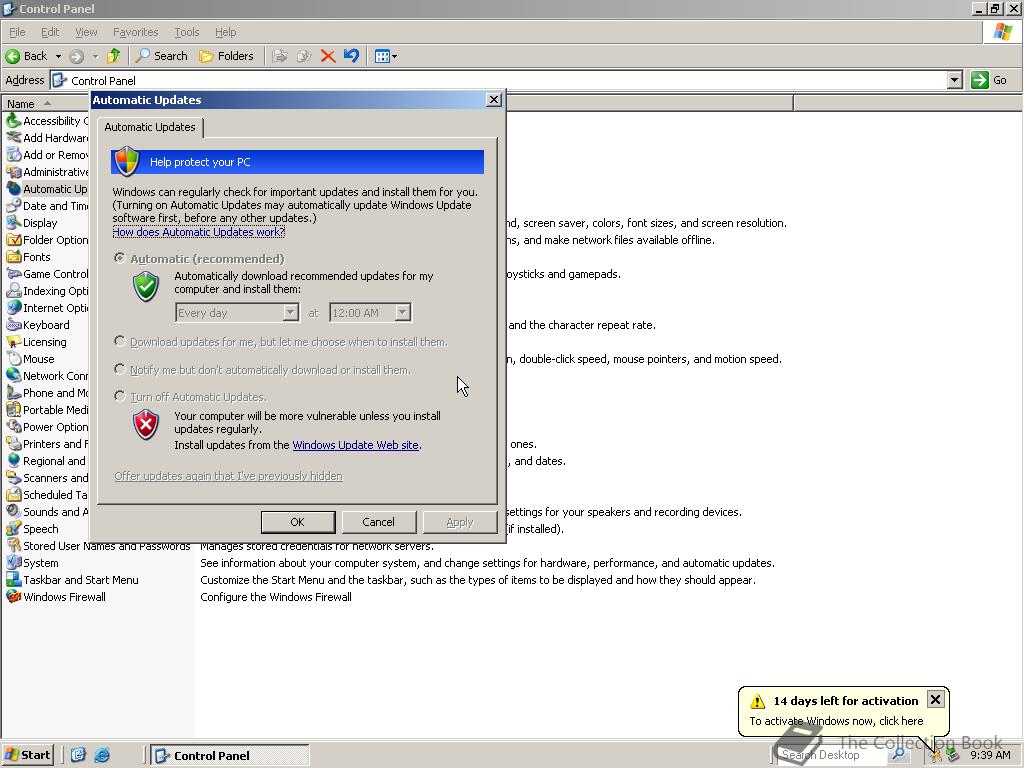Select the Automatic Updates tab in dialog
1024x768 pixels.
tap(150, 127)
